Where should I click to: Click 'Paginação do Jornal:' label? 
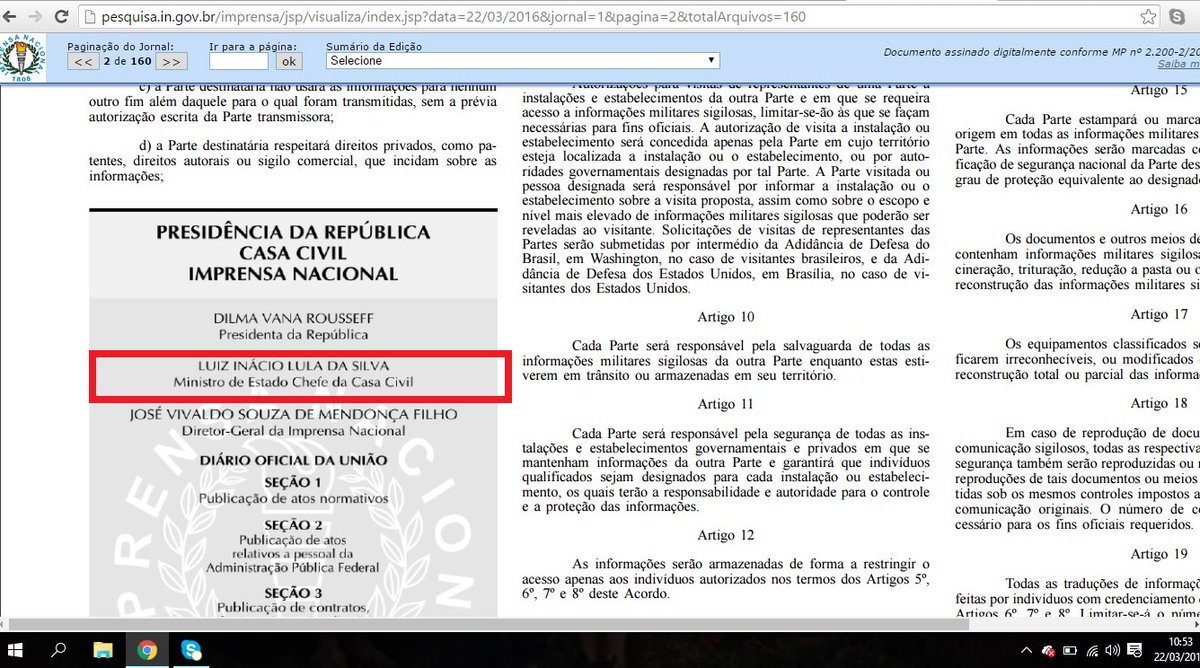120,46
